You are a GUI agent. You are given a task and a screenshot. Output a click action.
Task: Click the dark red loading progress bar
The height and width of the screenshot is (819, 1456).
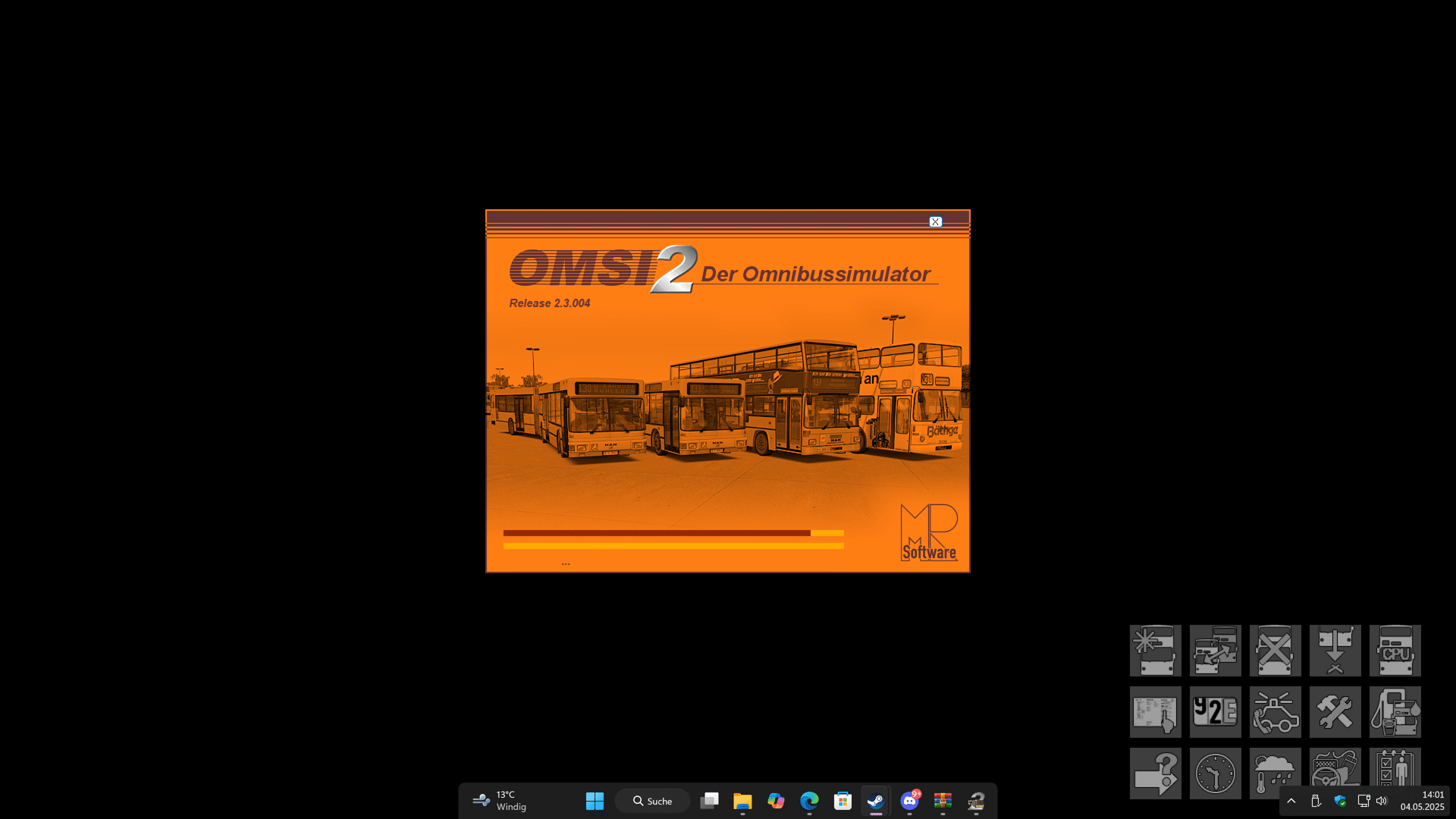coord(656,533)
